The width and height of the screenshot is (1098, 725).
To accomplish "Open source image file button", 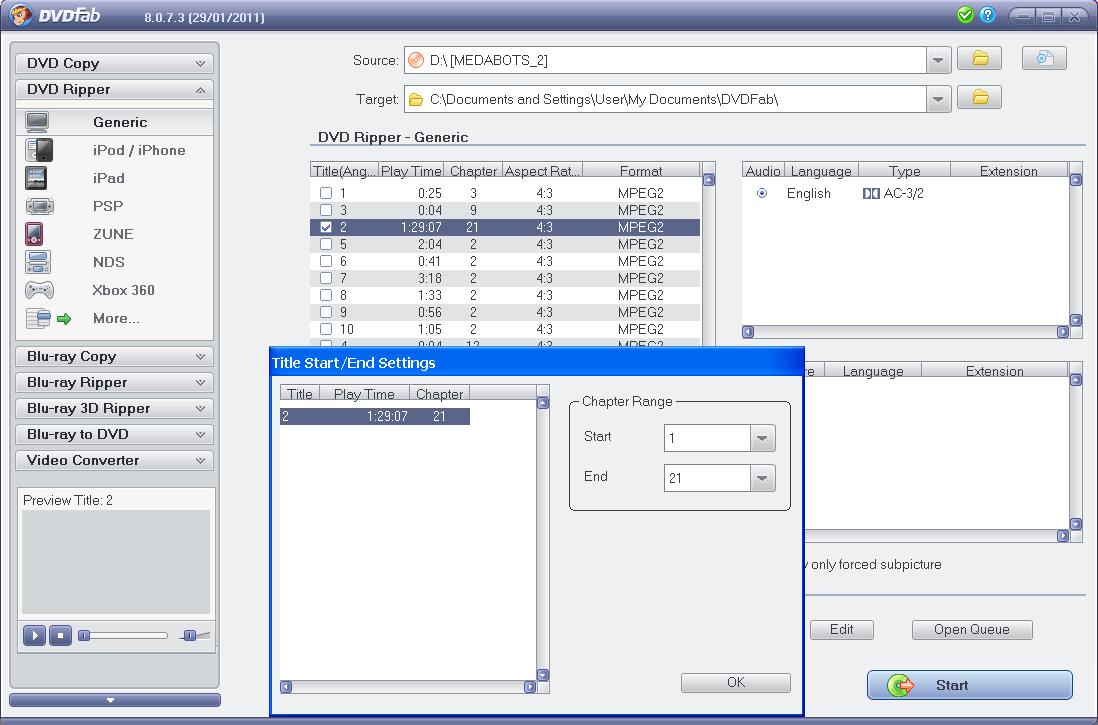I will 1044,59.
